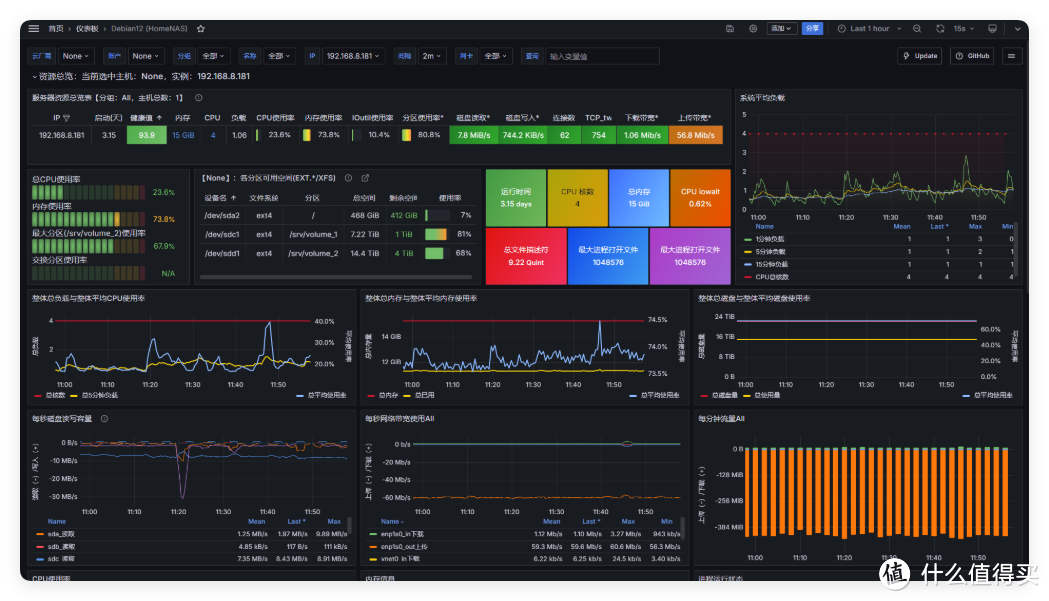This screenshot has height=601, width=1049.
Task: Sort the disk I/O legend by Mean header
Action: point(257,521)
